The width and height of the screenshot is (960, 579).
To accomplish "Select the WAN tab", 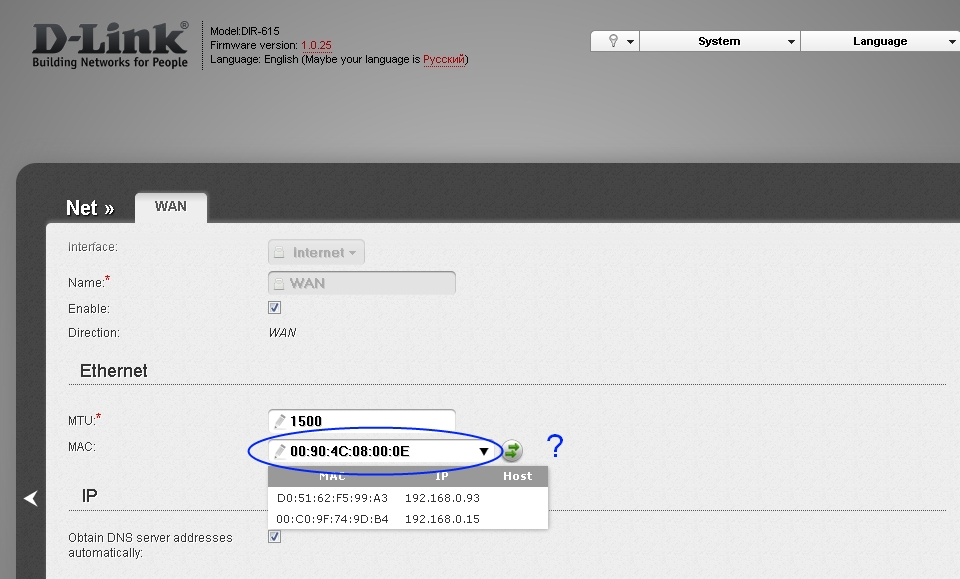I will coord(171,207).
